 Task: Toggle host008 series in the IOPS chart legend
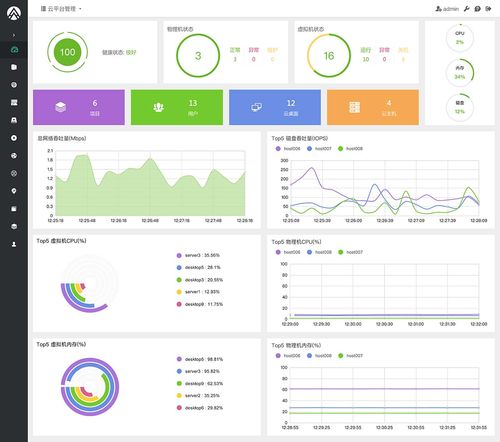point(350,149)
